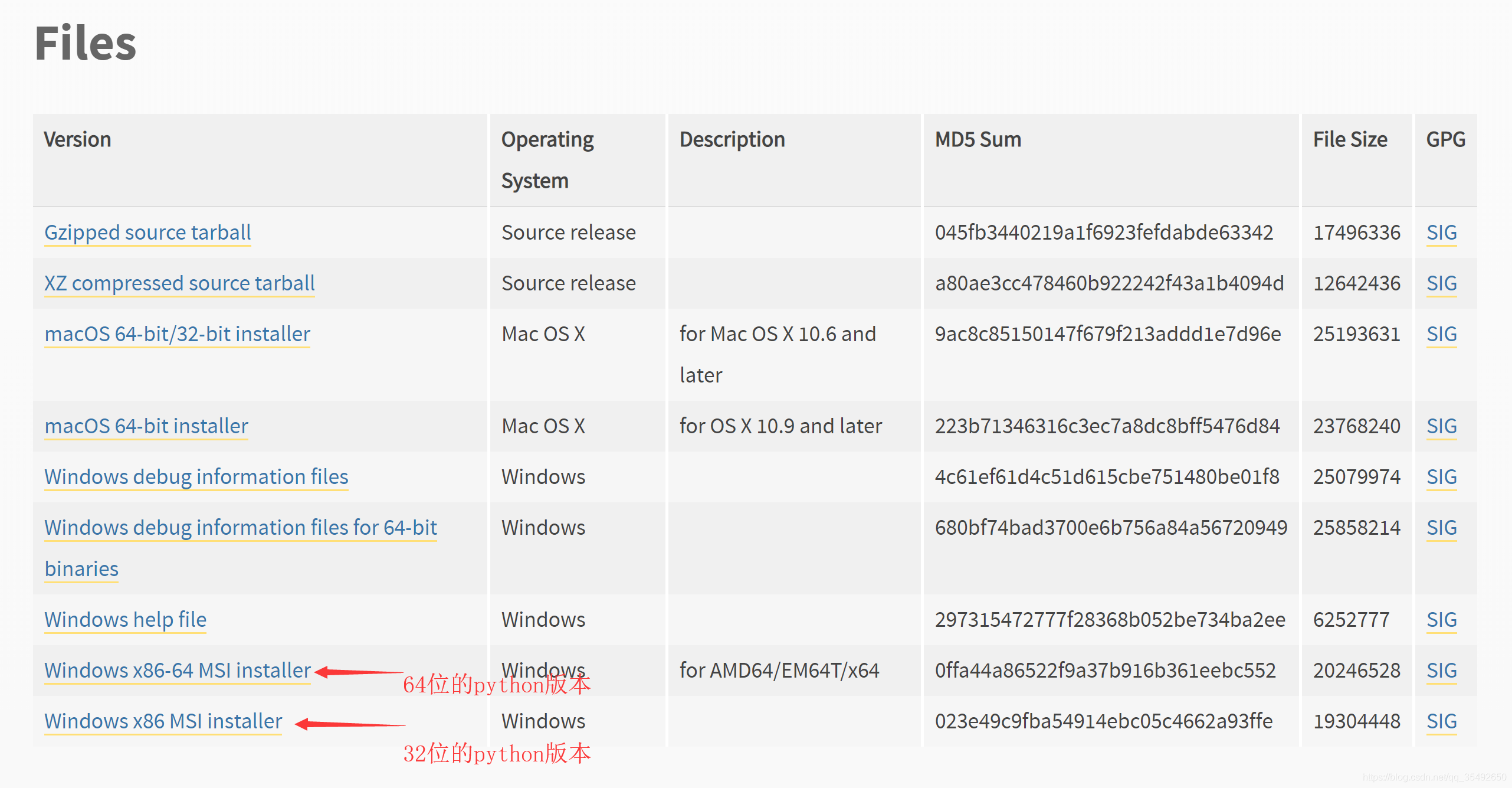Download the macOS 64-bit installer
Viewport: 1512px width, 788px height.
[146, 426]
